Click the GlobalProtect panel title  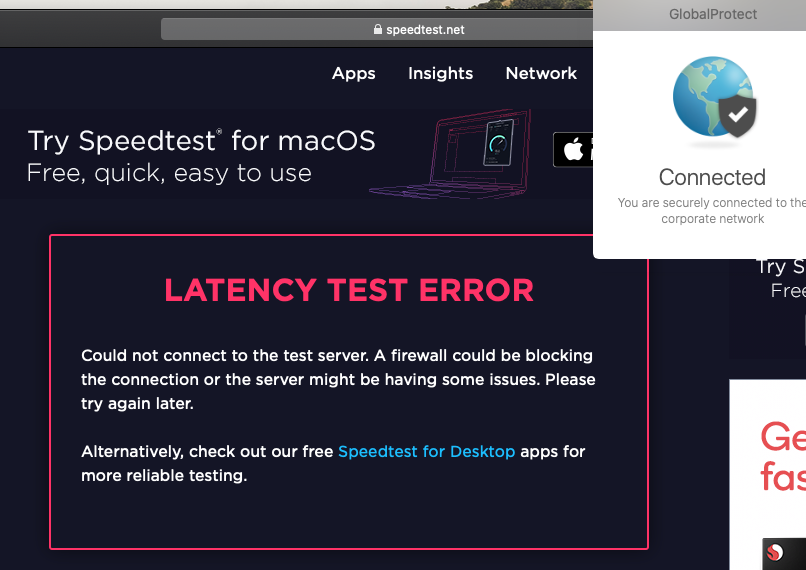(x=712, y=14)
